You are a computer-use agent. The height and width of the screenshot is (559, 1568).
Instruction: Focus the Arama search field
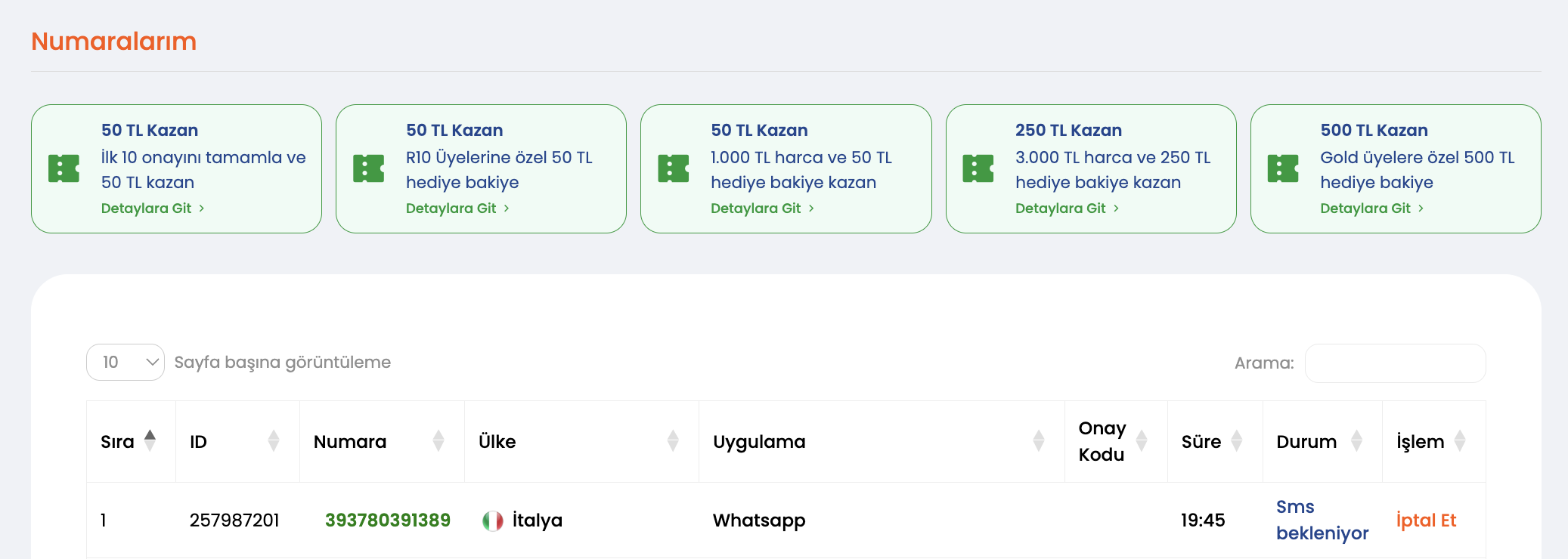tap(1395, 363)
